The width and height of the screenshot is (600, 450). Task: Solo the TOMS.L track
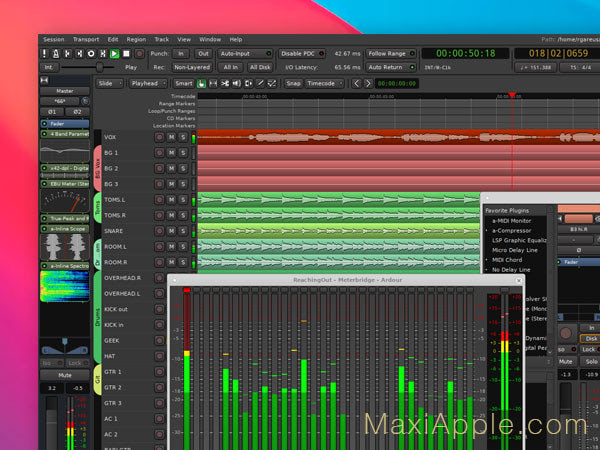pyautogui.click(x=183, y=200)
